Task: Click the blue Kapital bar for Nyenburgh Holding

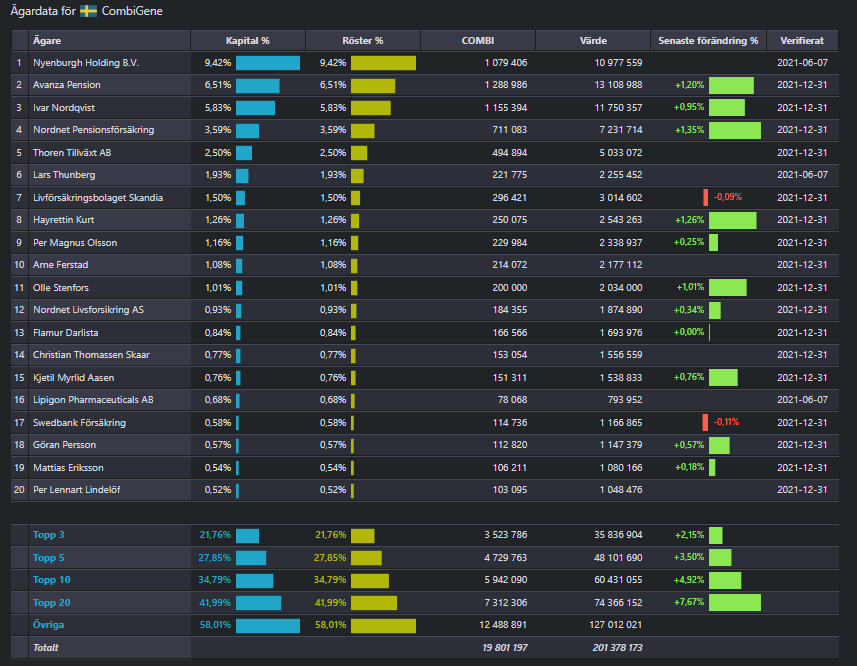Action: tap(268, 63)
